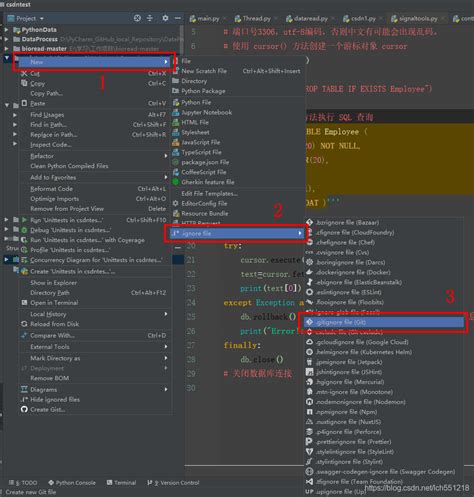
Task: Hide the Project tool window with the minus icon
Action: pyautogui.click(x=178, y=18)
